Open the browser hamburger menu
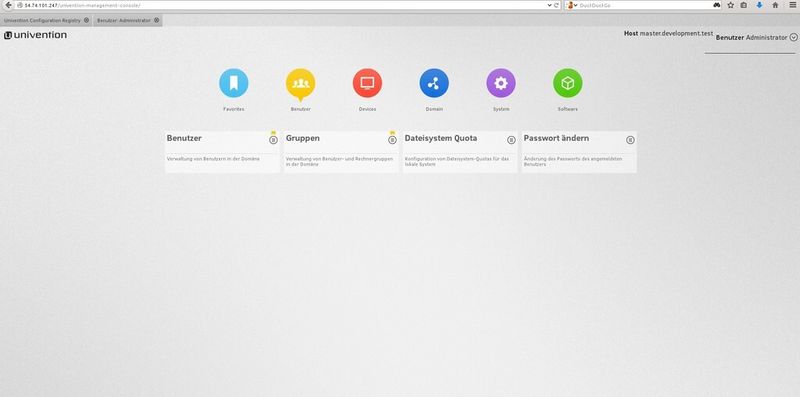 point(792,5)
